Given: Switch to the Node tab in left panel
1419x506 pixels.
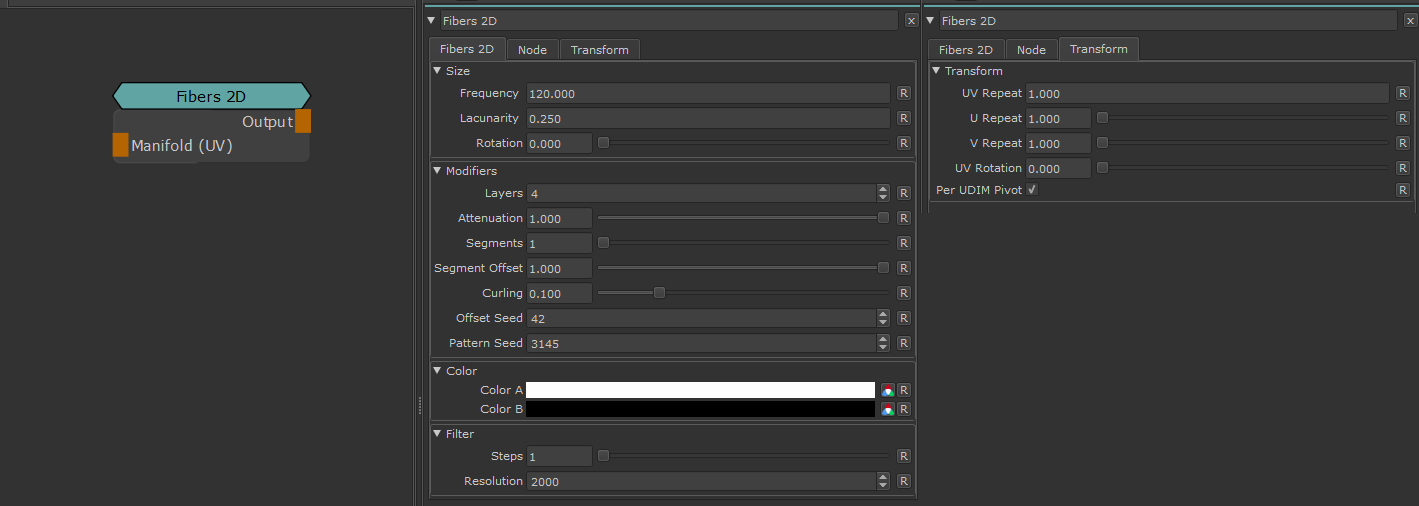Looking at the screenshot, I should click(532, 50).
